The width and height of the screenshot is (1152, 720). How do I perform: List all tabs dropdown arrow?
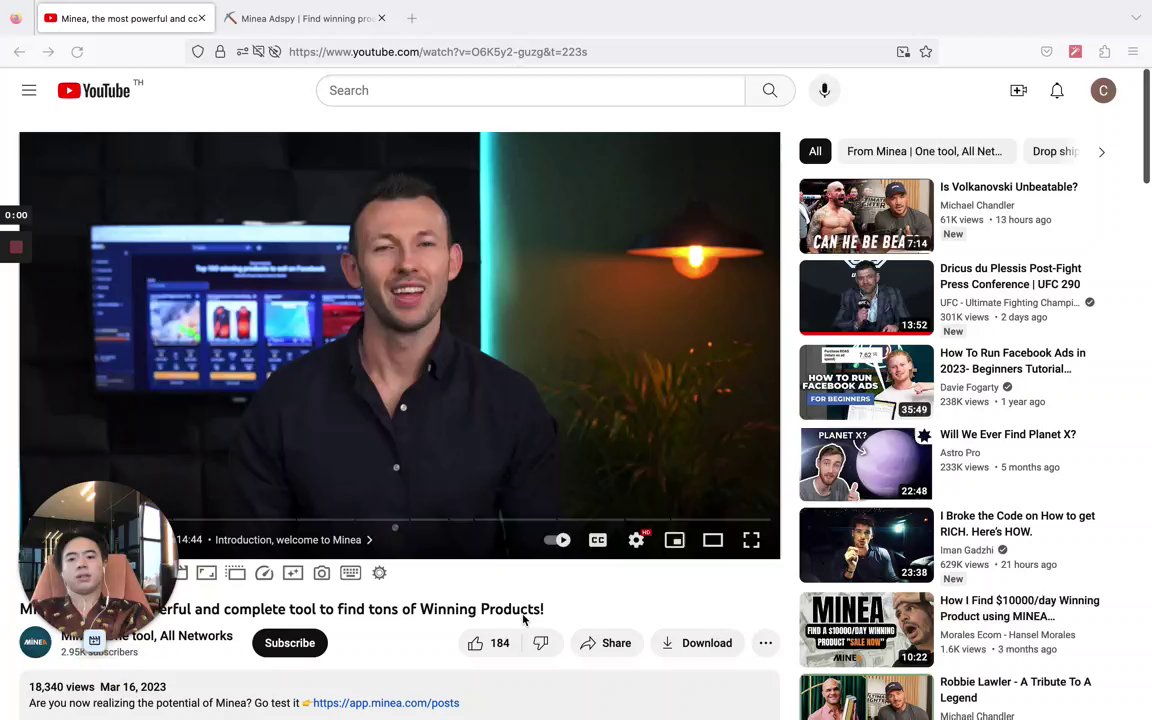tap(1136, 18)
